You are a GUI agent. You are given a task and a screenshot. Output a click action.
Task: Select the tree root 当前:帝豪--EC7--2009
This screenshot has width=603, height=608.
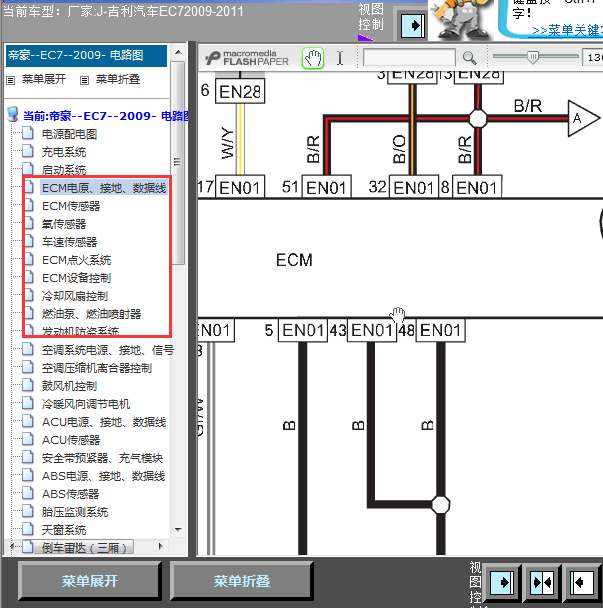coord(106,116)
